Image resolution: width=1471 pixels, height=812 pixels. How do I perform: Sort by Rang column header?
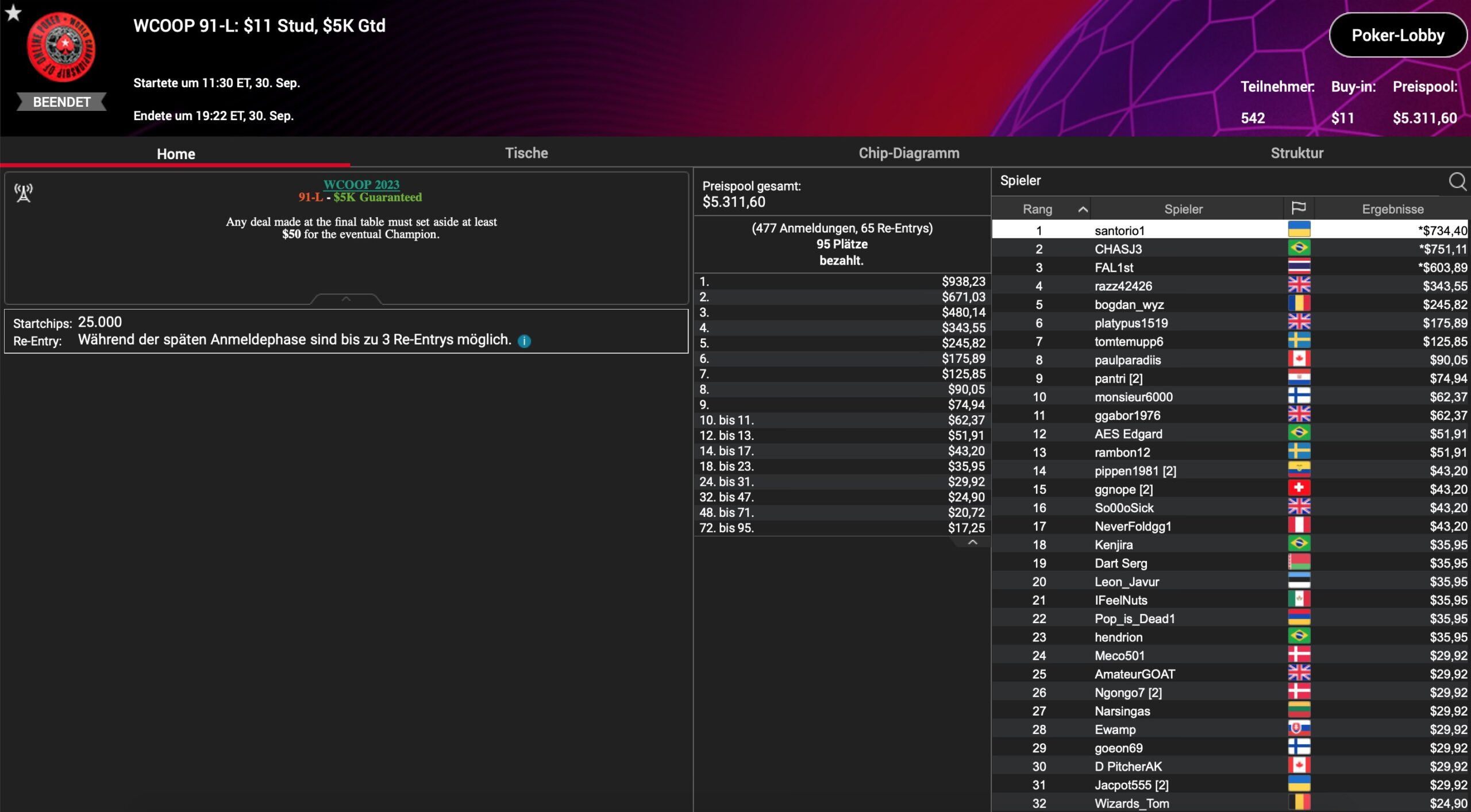(1037, 209)
